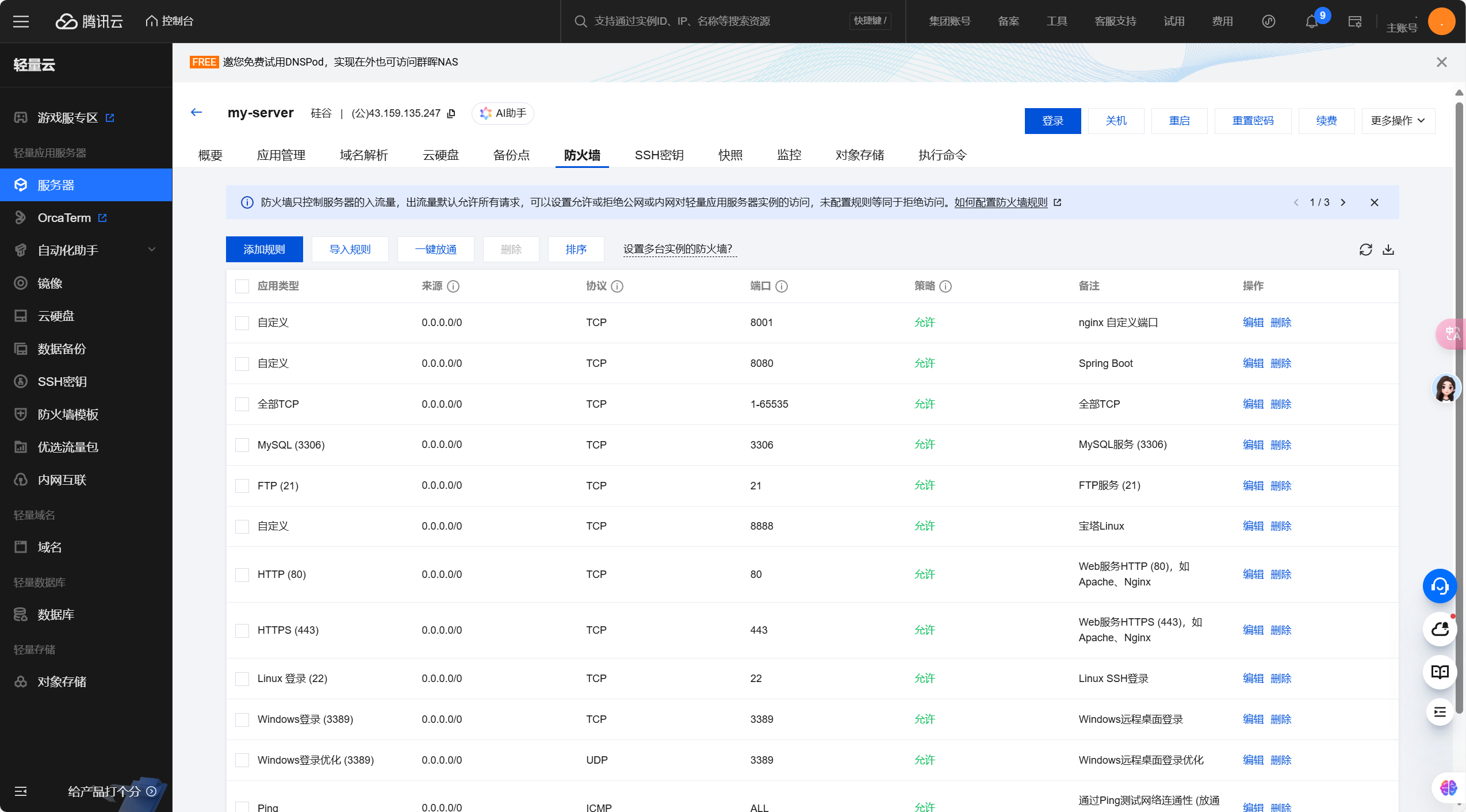Open 如何配置防火墙规则 help link
The image size is (1466, 812).
(x=1001, y=202)
